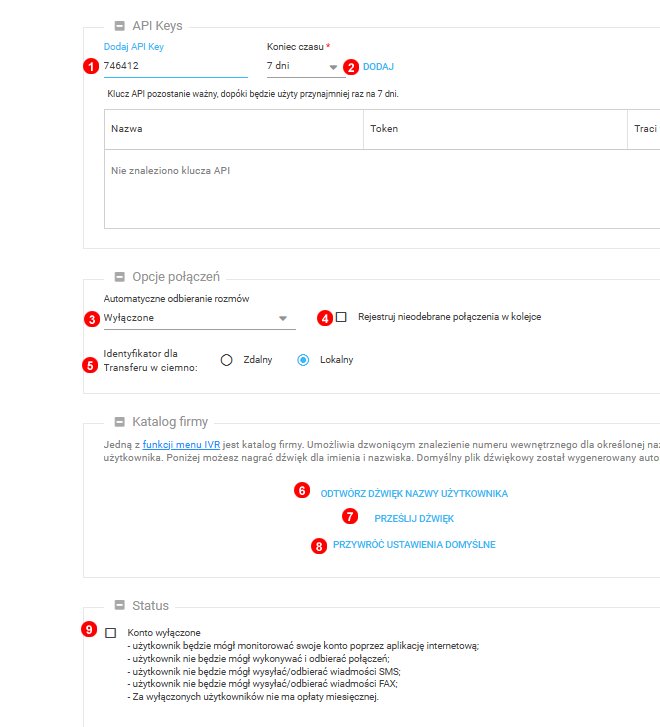This screenshot has height=727, width=660.
Task: Click Odtwórz dźwięk nazwy użytkownika
Action: coord(414,494)
